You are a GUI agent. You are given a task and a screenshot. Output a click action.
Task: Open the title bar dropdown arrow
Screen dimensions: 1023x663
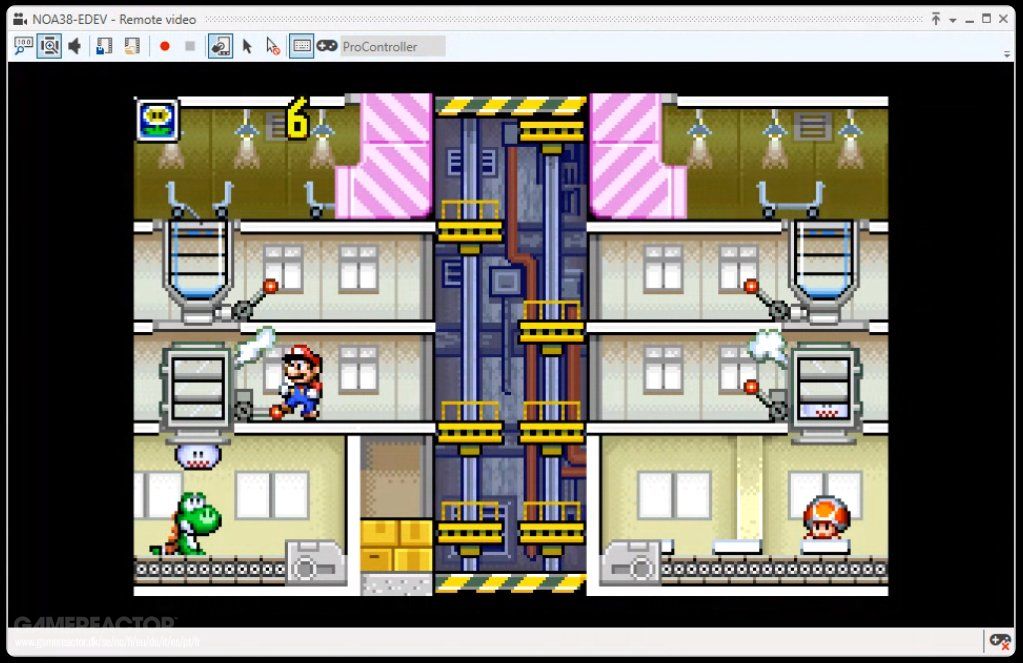(953, 18)
